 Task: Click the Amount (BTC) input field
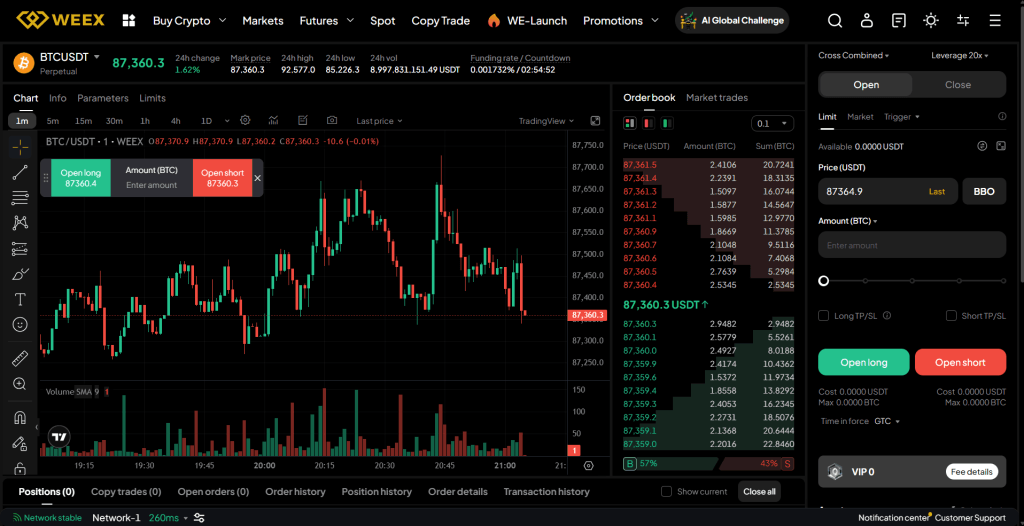[911, 245]
